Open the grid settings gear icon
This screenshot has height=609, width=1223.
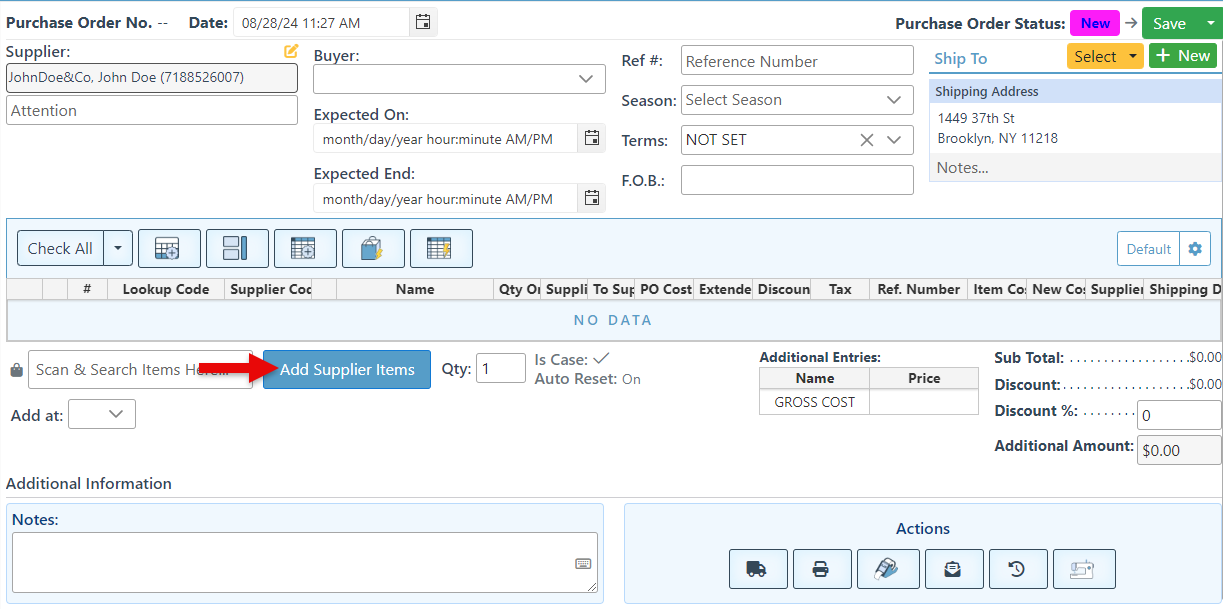point(1195,249)
